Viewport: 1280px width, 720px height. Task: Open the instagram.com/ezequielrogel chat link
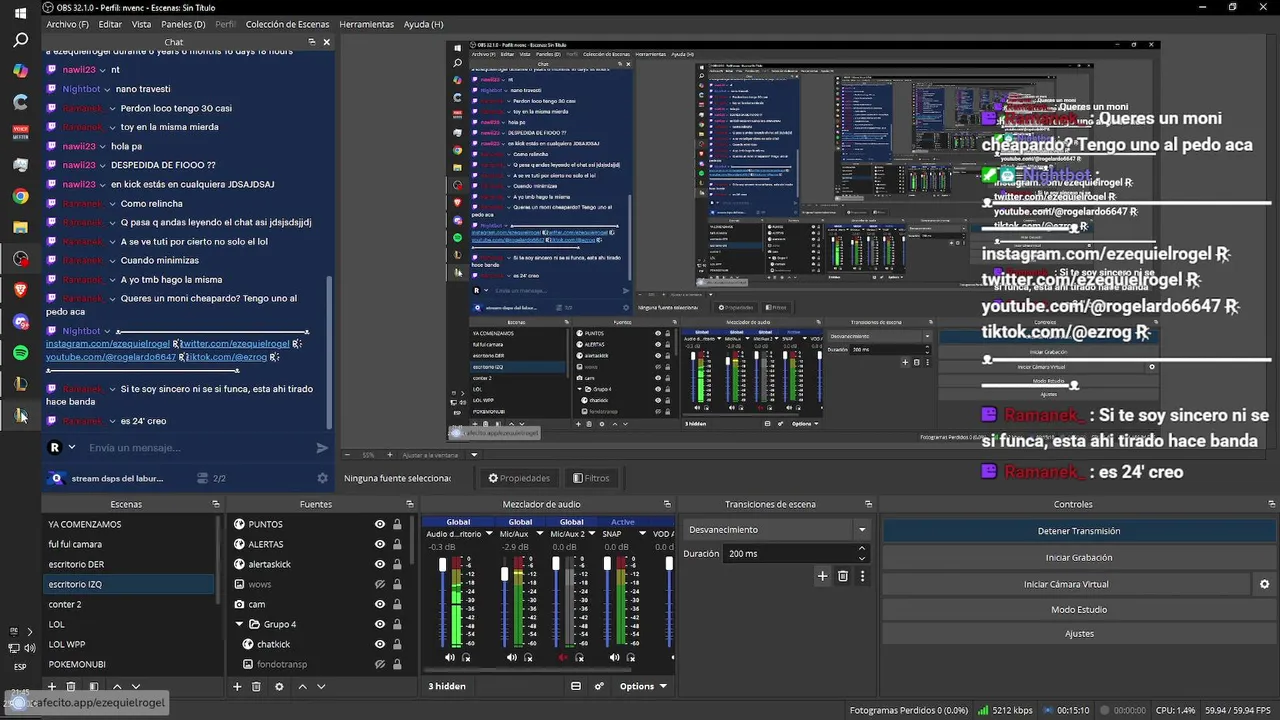[108, 344]
